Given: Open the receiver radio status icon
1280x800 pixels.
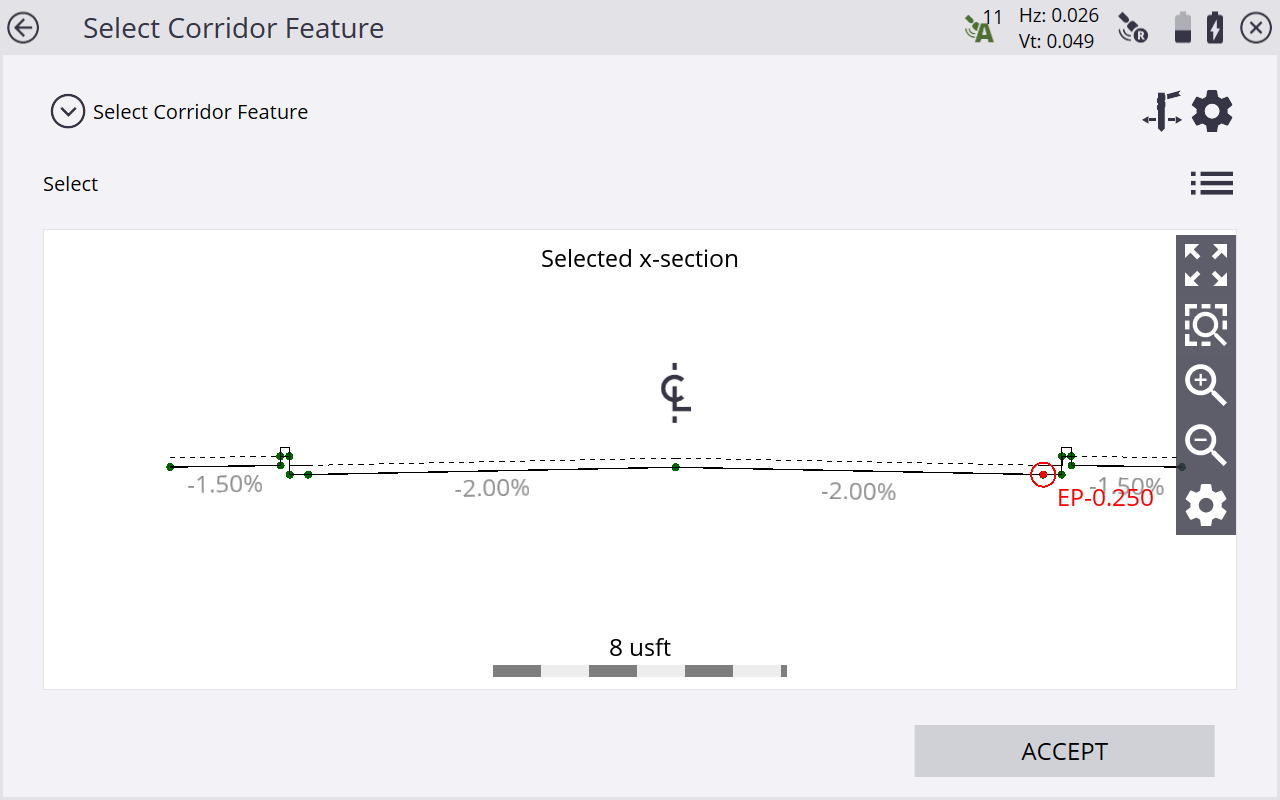Looking at the screenshot, I should (x=1133, y=28).
